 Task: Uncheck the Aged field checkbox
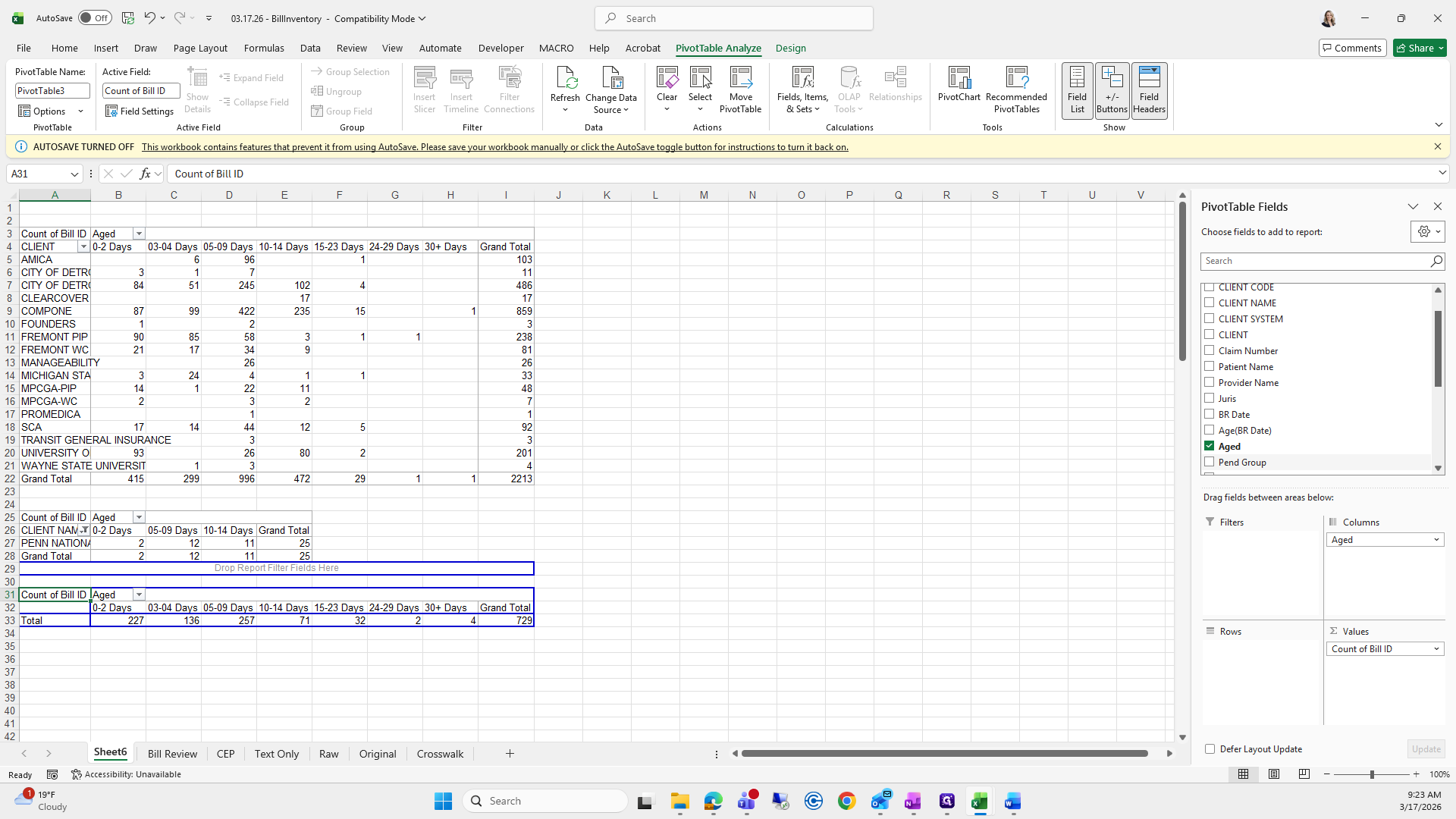coord(1209,446)
